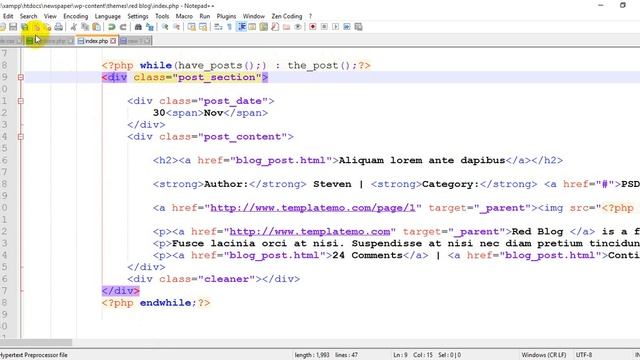Open the Macro menu

[184, 16]
